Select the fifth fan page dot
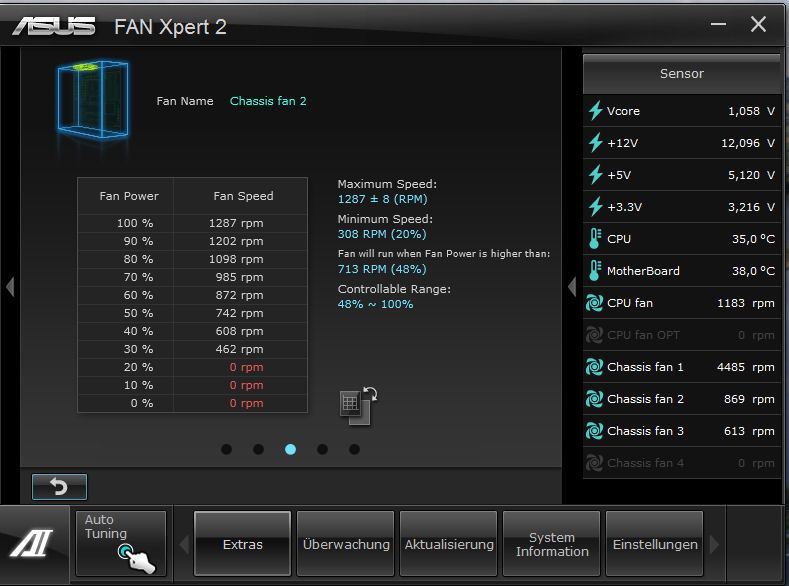This screenshot has width=789, height=586. point(354,449)
